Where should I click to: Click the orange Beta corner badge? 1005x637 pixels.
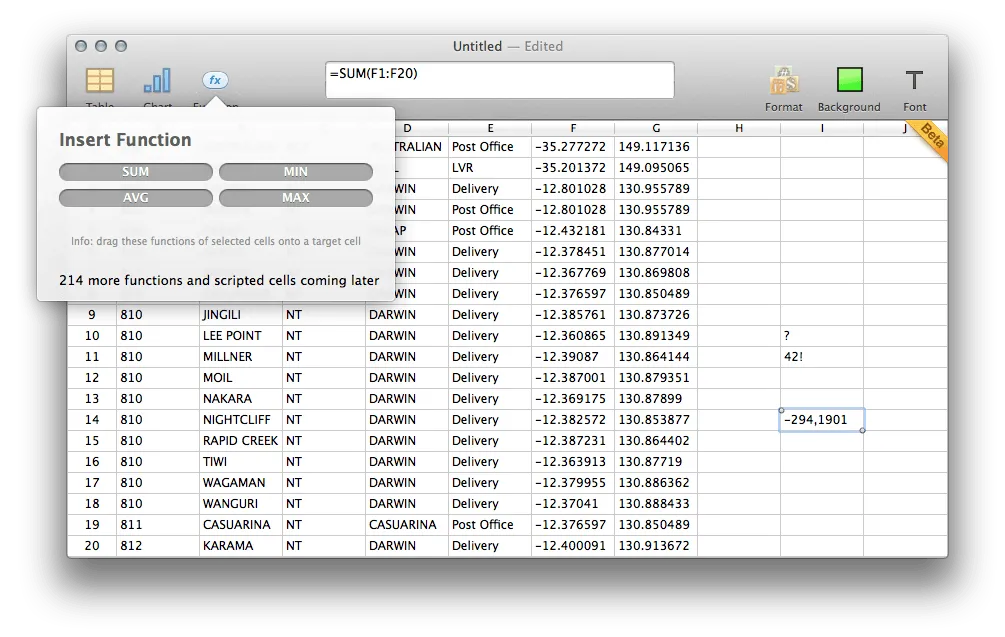click(x=929, y=143)
